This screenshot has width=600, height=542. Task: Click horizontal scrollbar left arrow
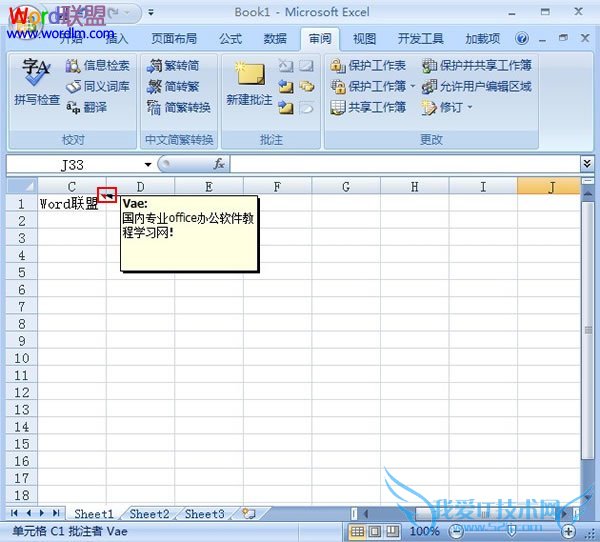366,513
